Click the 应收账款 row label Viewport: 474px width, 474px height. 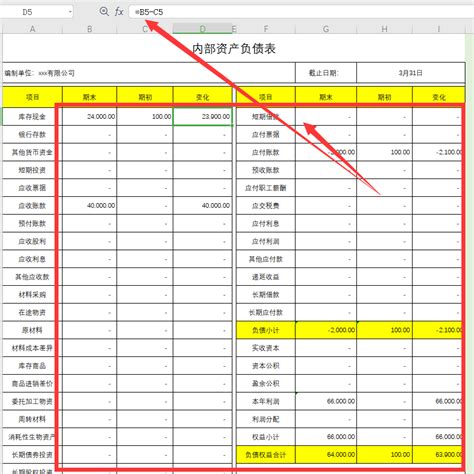(32, 206)
